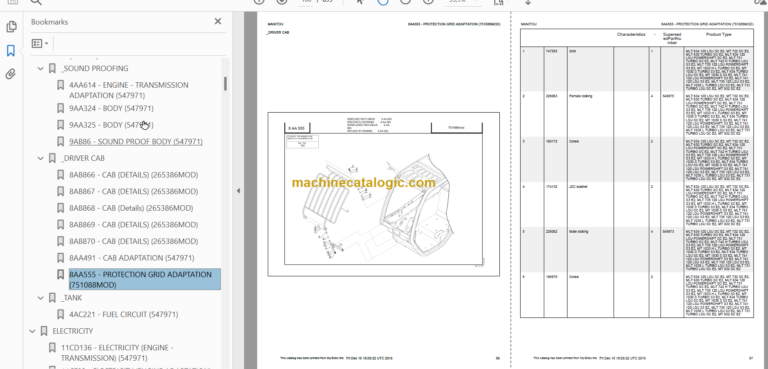
Task: Open bookmark 8AB870 - CAB (DETAILS)
Action: [x=134, y=242]
